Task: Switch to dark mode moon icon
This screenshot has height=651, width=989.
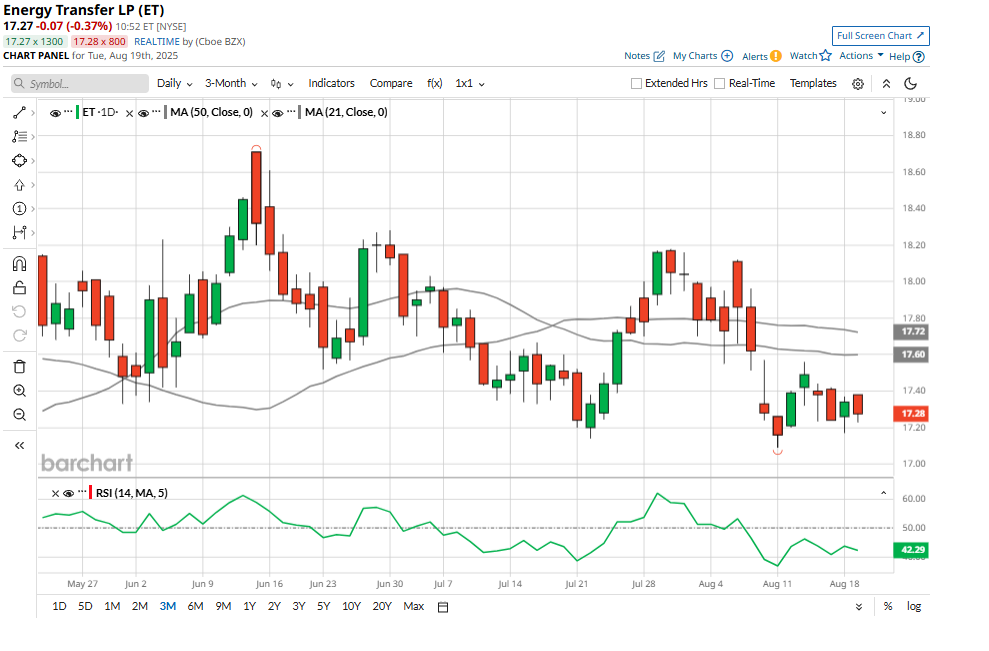Action: click(910, 83)
